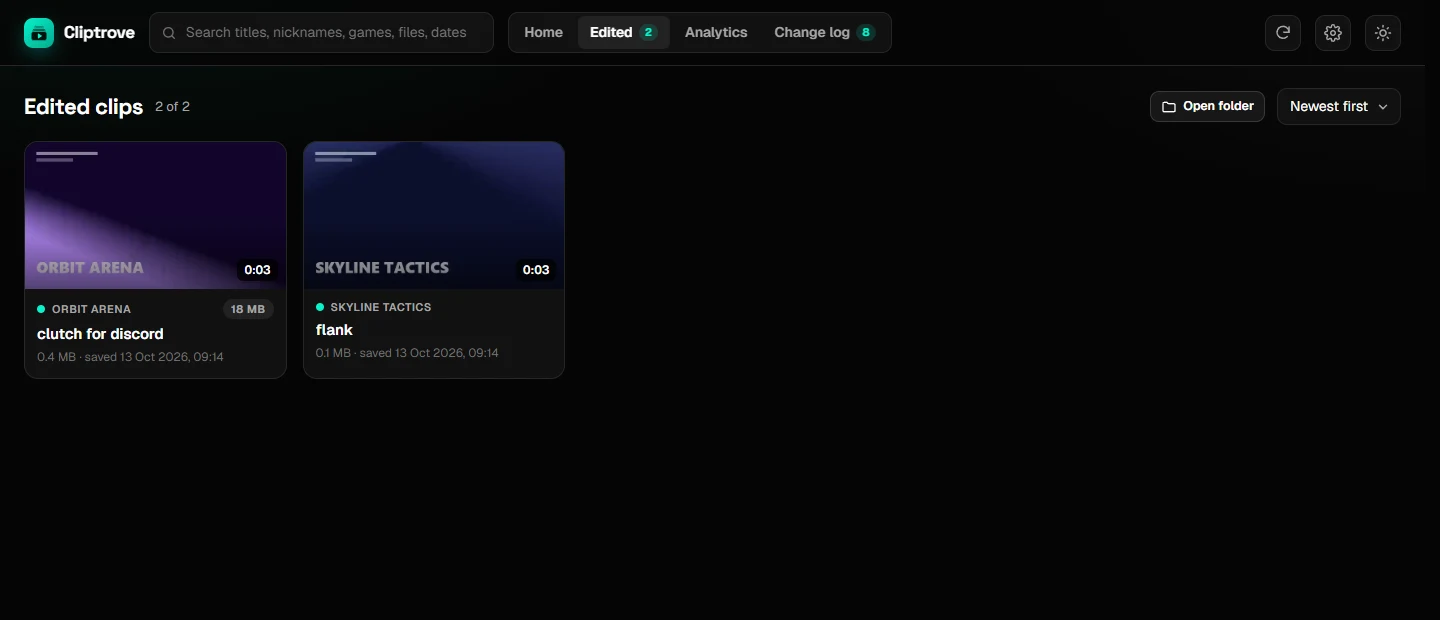Click the flank clip title
The height and width of the screenshot is (620, 1440).
(x=334, y=330)
